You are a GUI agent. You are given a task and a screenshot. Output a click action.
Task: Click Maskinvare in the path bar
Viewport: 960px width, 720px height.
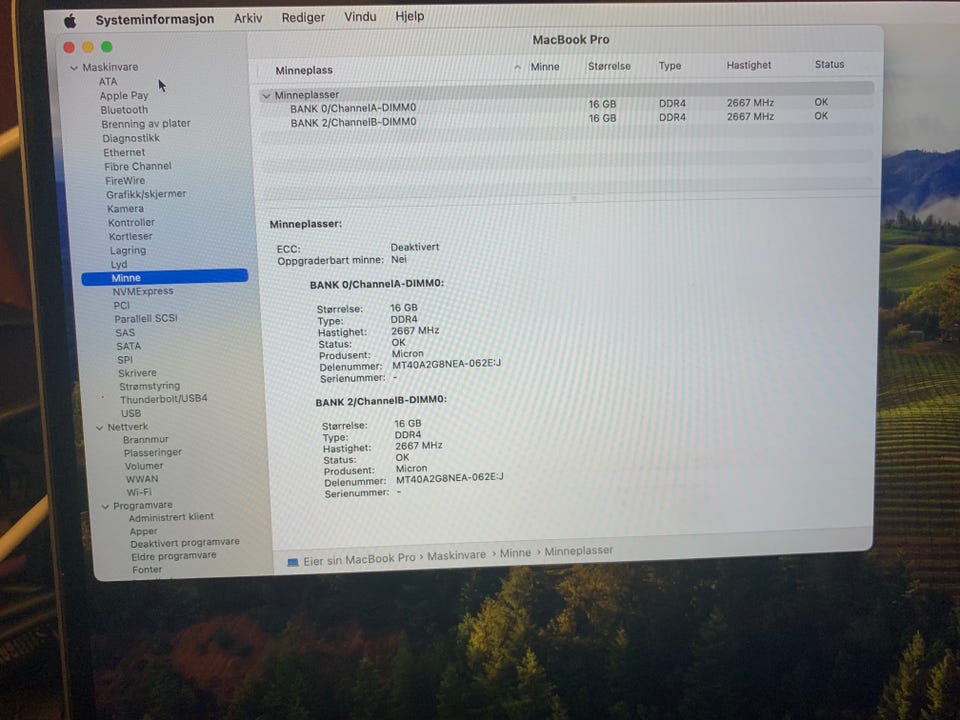pos(456,555)
